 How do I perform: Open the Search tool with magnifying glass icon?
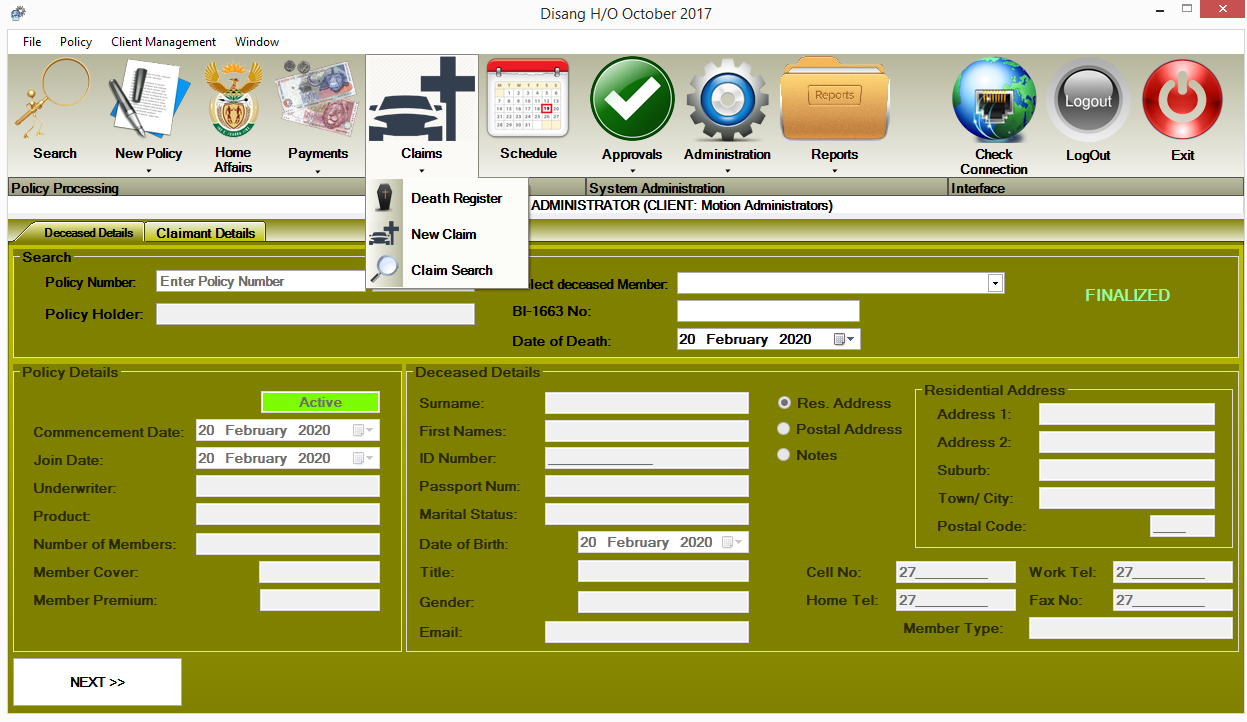[54, 100]
